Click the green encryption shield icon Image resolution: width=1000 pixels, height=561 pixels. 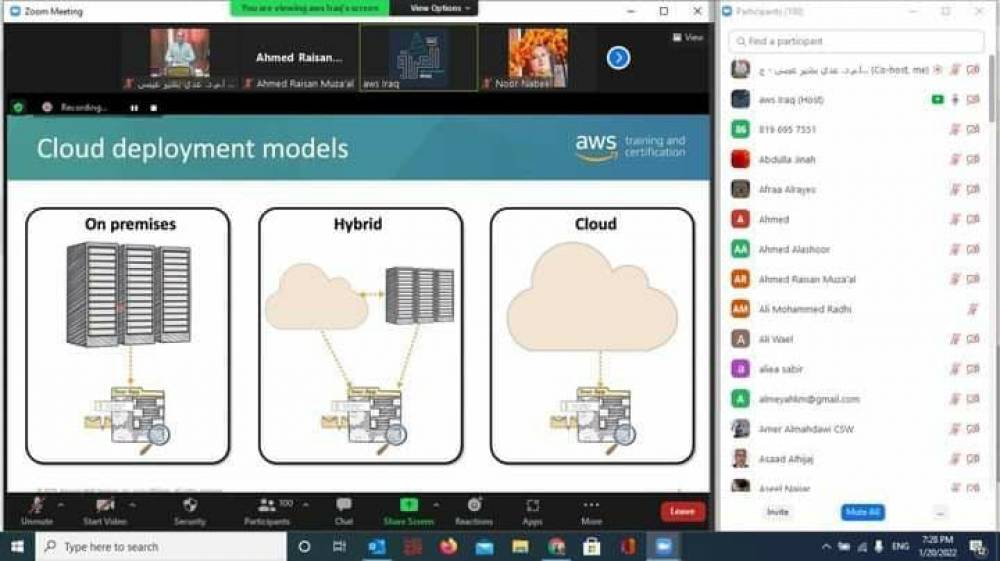point(18,107)
